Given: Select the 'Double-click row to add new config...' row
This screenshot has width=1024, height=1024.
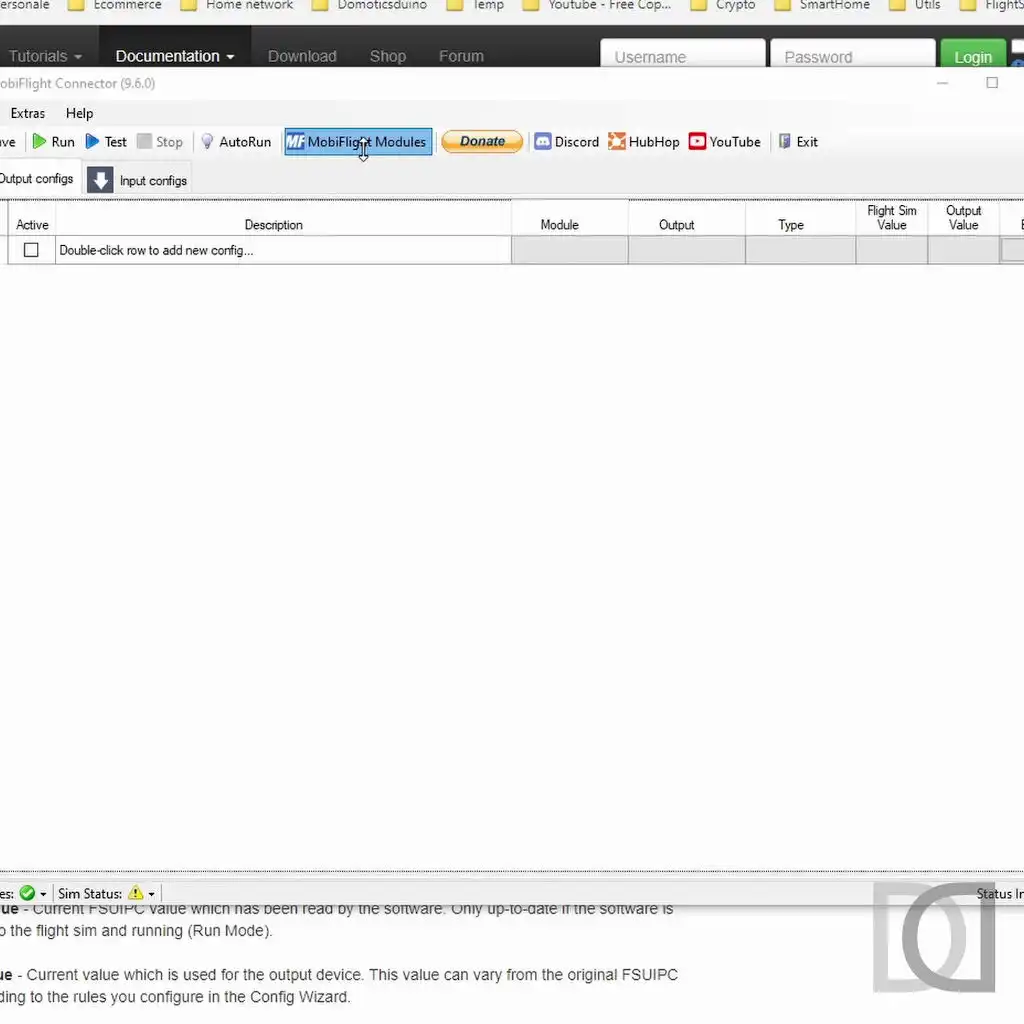Looking at the screenshot, I should [283, 250].
